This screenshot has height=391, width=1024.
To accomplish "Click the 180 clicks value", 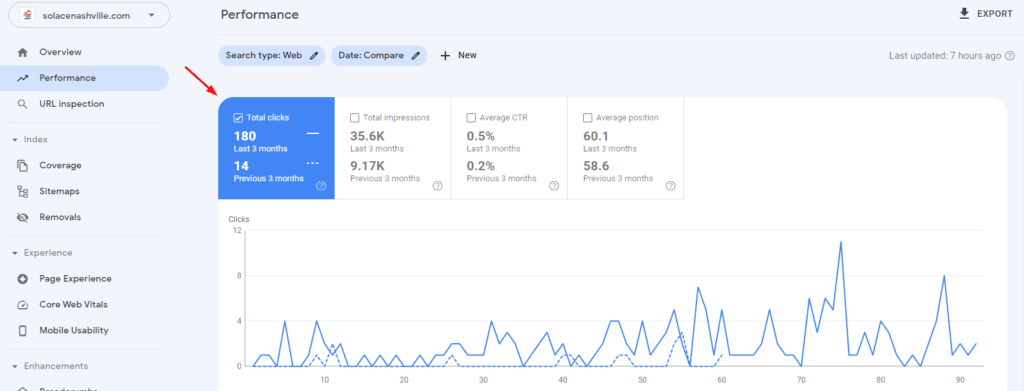I will [245, 136].
